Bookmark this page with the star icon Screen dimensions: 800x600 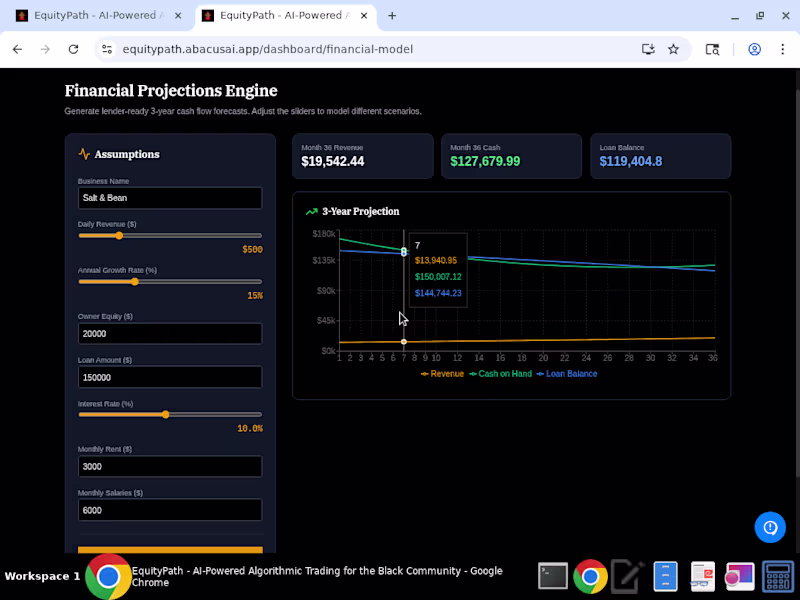tap(673, 49)
